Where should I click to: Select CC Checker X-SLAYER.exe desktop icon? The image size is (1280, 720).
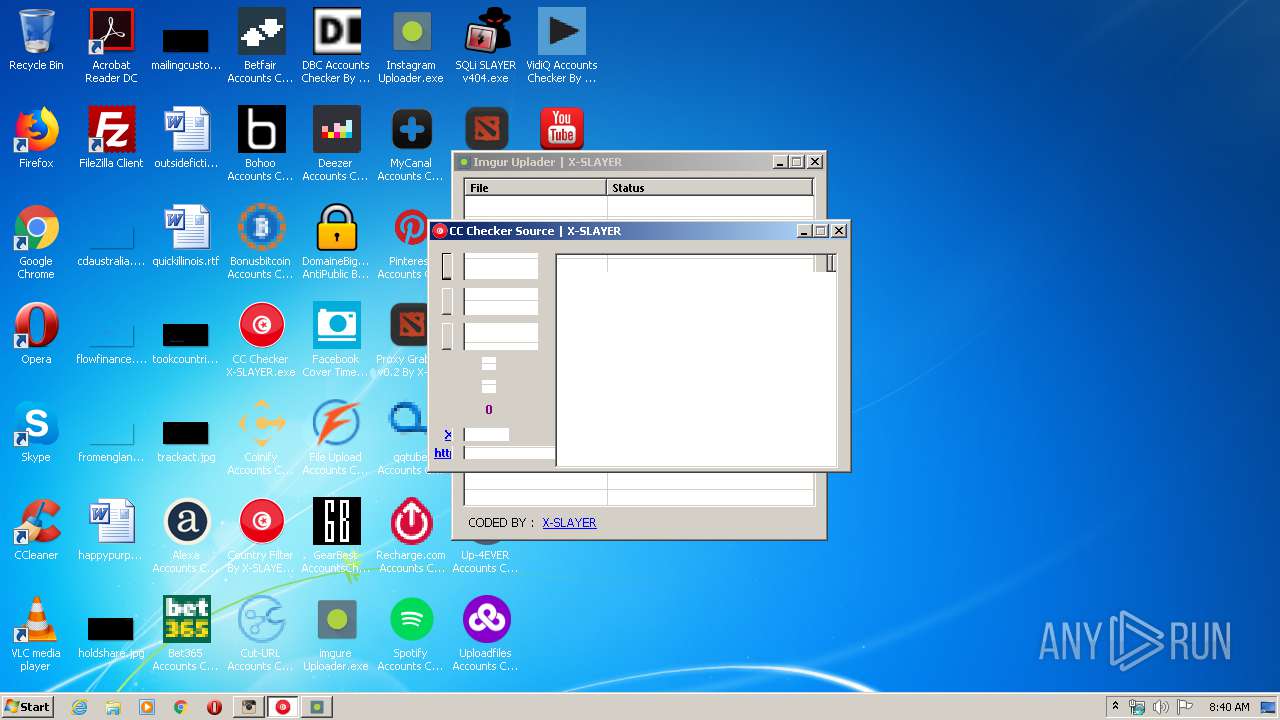(261, 340)
